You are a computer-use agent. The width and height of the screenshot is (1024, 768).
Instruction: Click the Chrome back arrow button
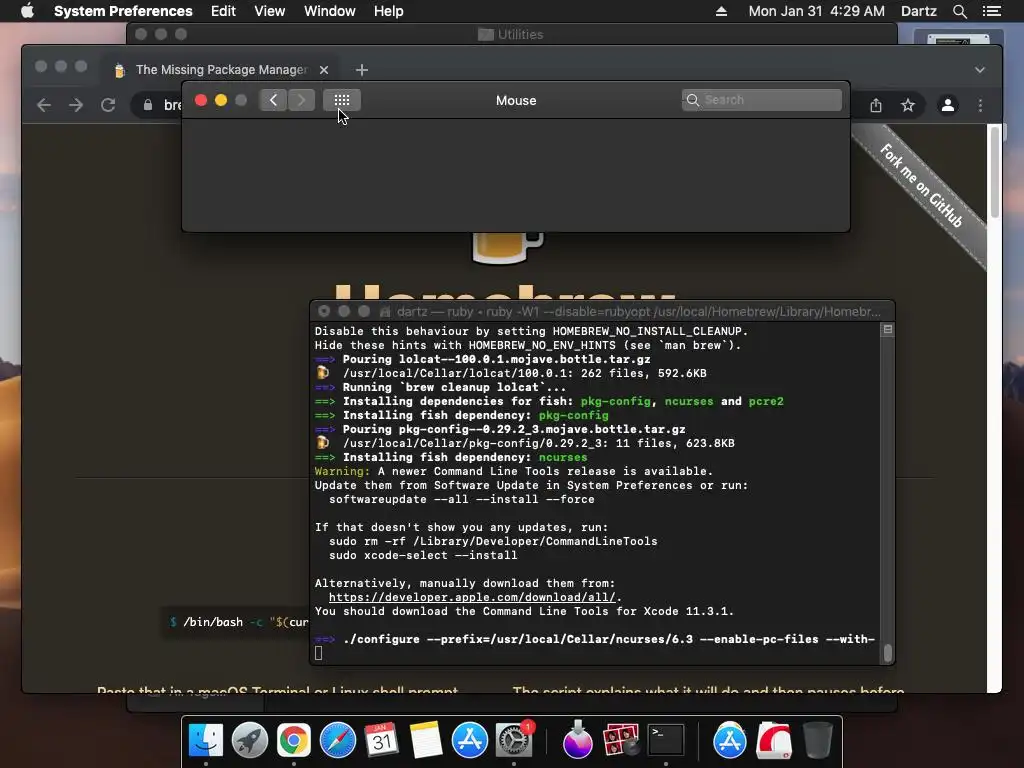(44, 105)
